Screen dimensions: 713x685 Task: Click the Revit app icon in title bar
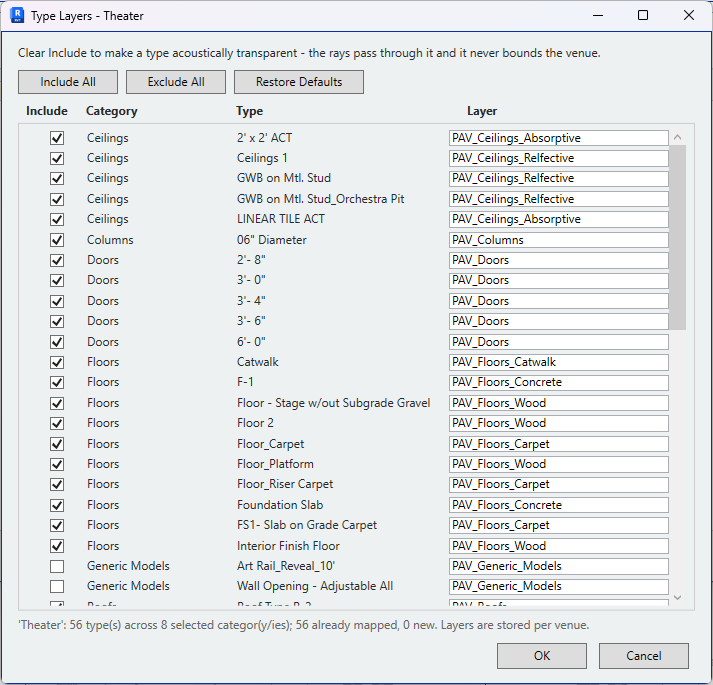point(17,15)
